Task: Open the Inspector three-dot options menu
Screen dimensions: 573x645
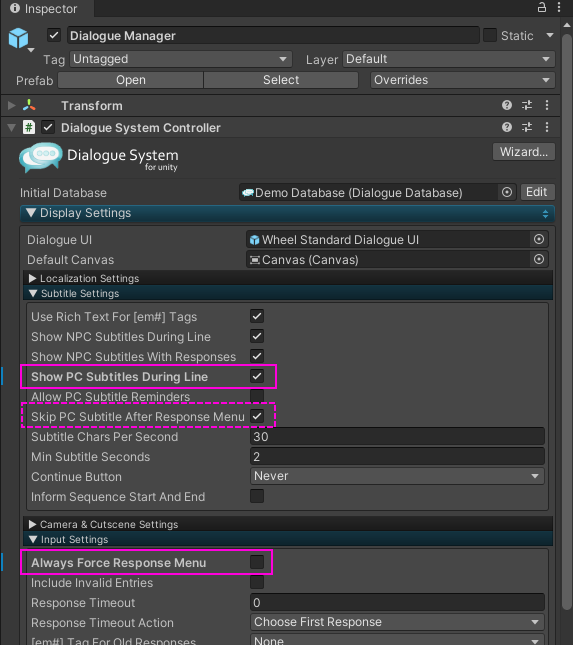Action: click(559, 7)
